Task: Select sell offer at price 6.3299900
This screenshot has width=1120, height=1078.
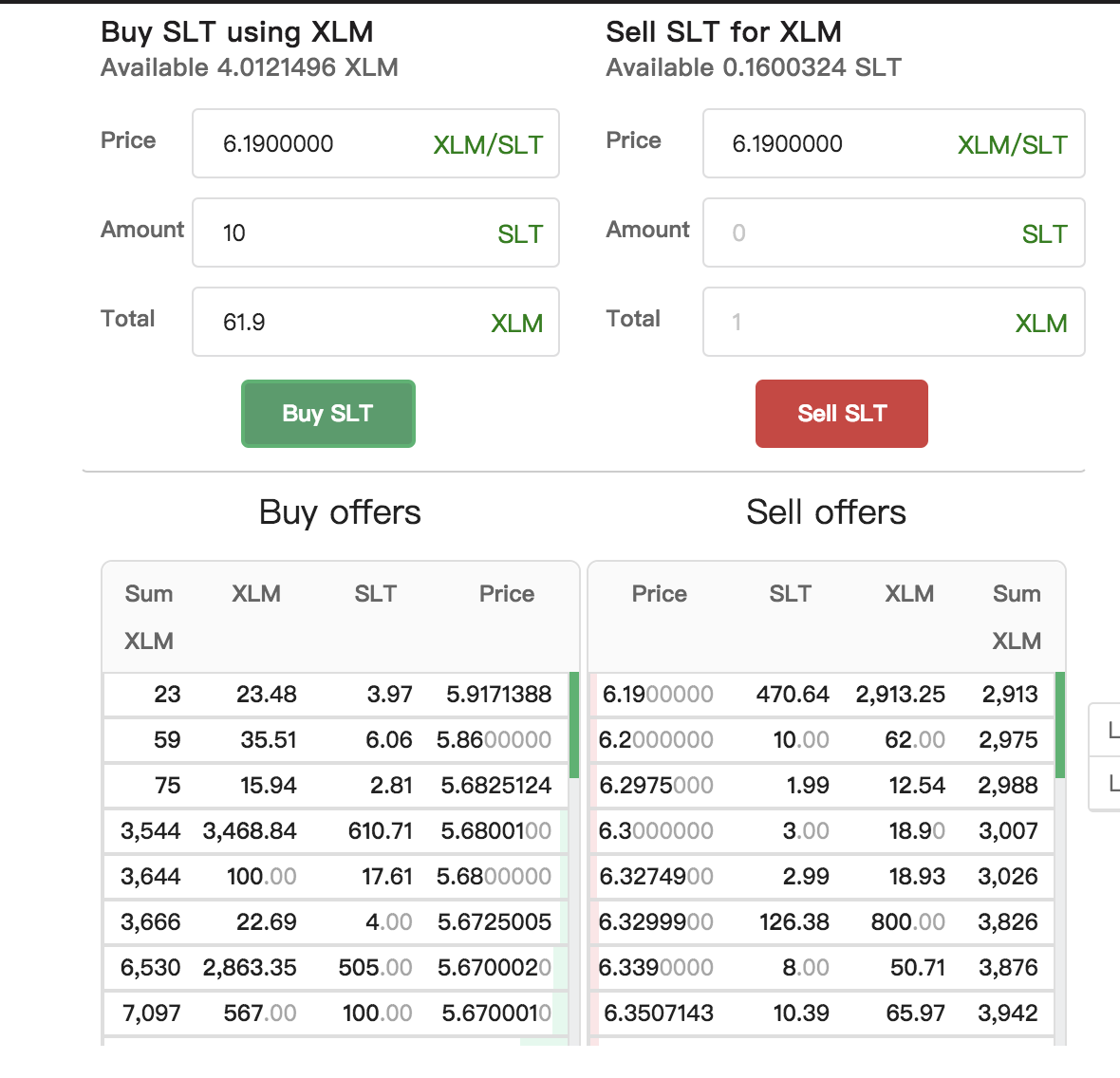Action: 822,922
